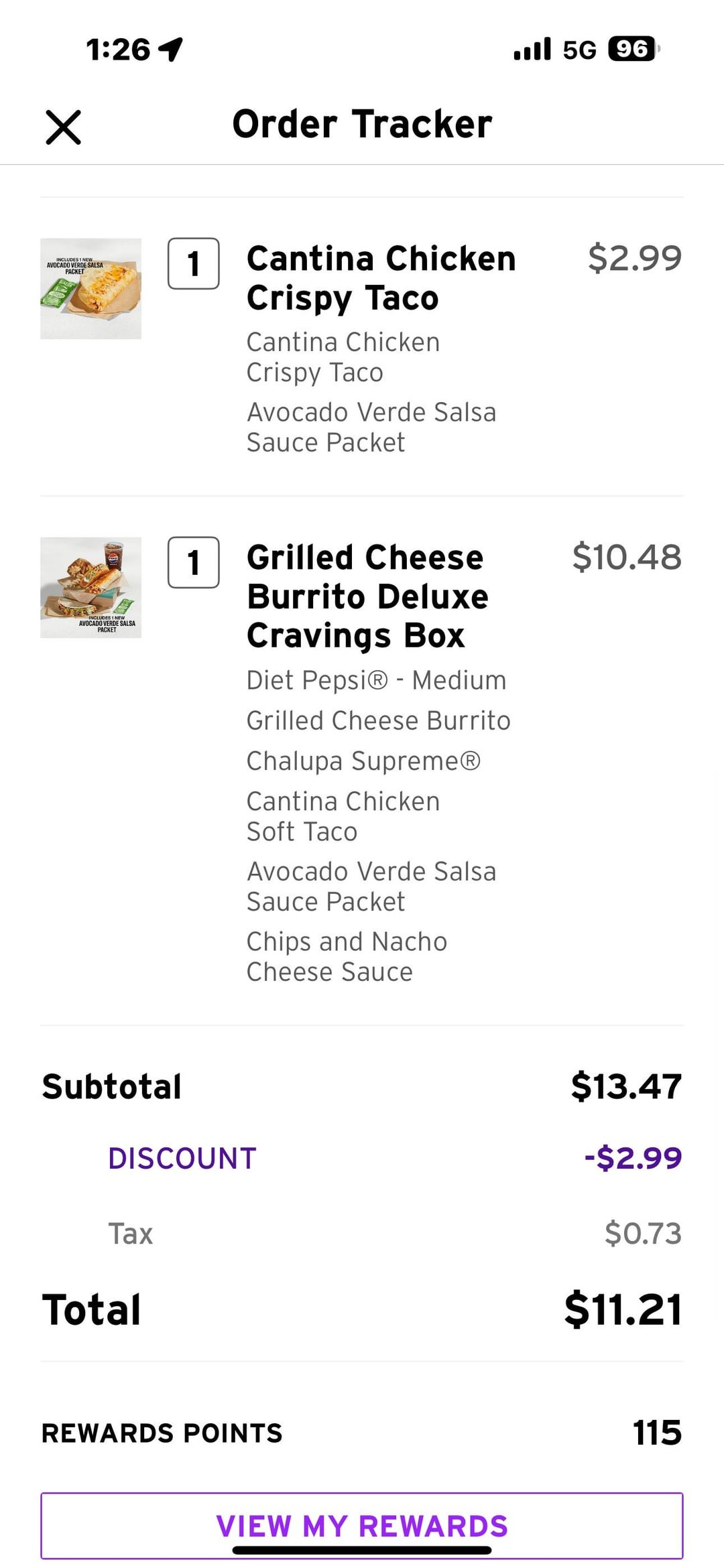Select the Grilled Cheese Burrito Deluxe Cravings Box title

point(367,596)
